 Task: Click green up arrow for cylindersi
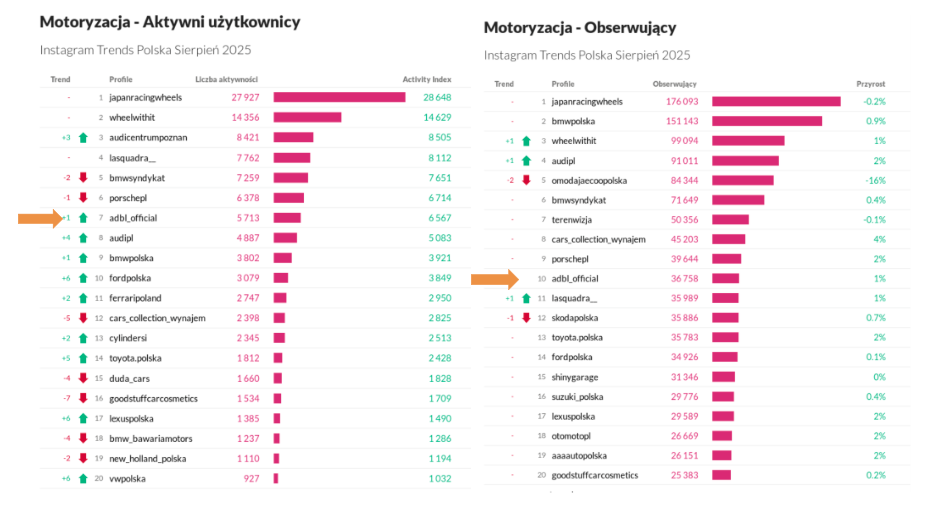[x=83, y=338]
